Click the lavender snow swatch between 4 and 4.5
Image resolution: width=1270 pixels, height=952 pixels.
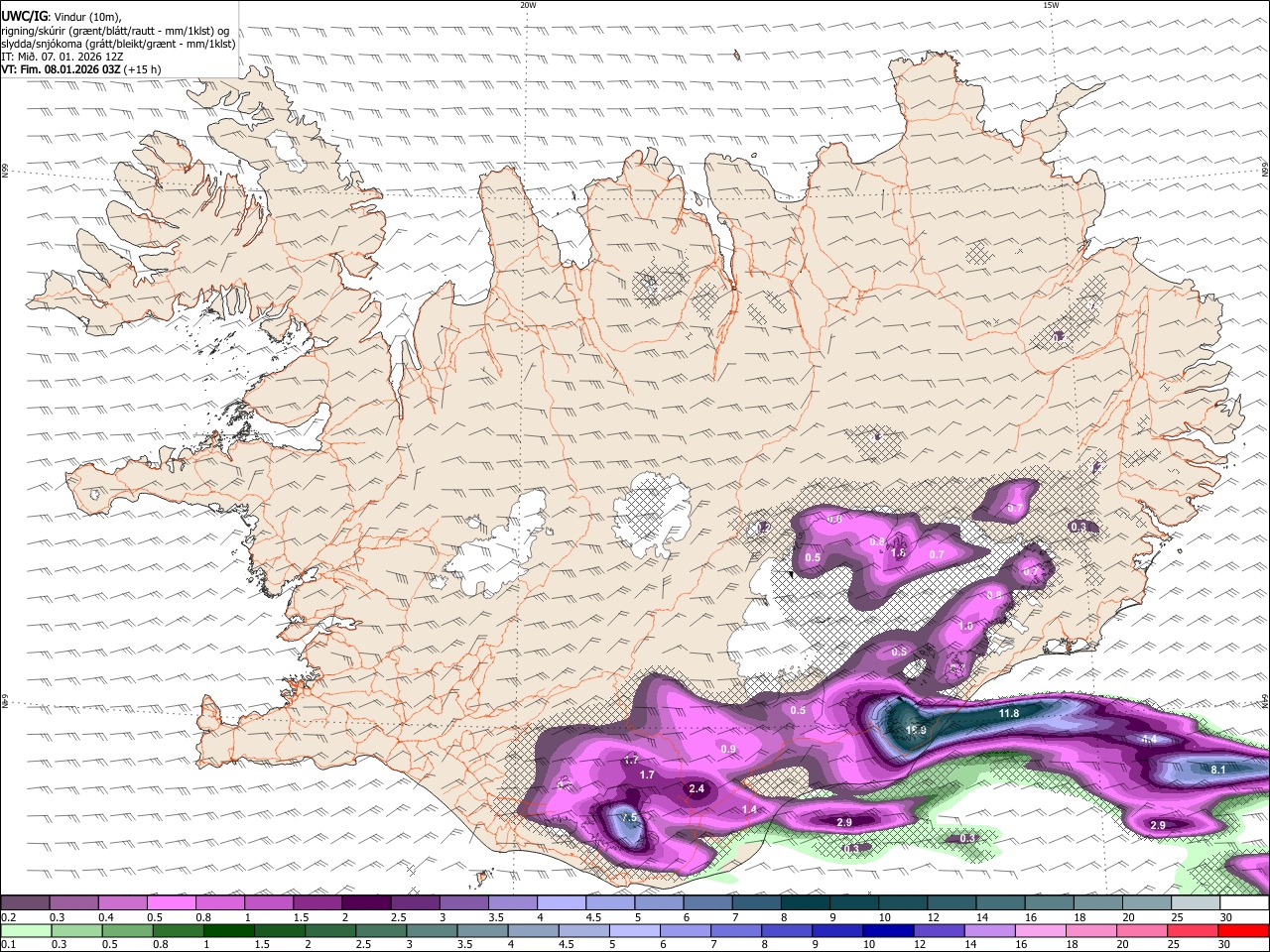[562, 903]
